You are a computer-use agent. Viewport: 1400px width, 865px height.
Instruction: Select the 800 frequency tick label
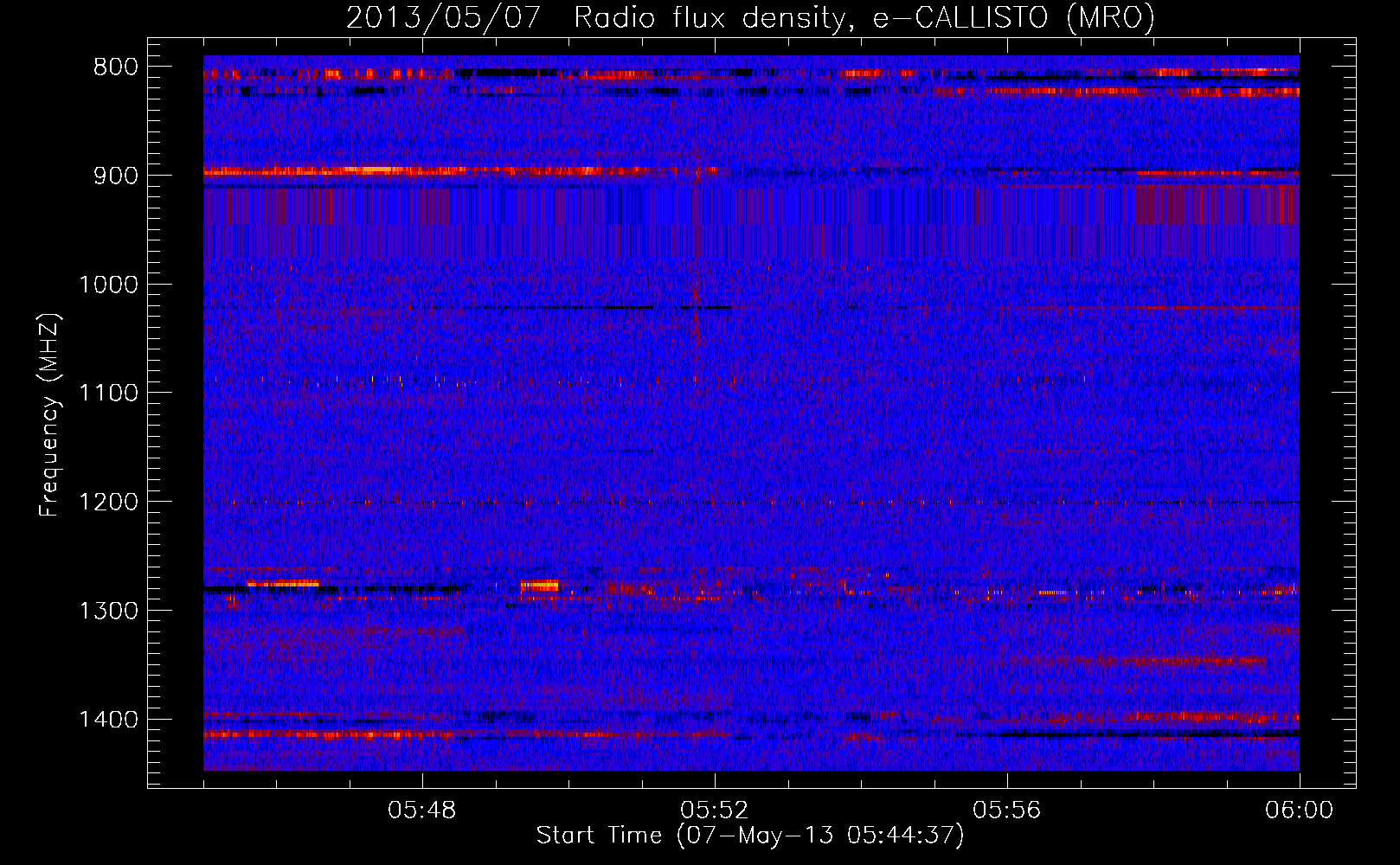(116, 67)
